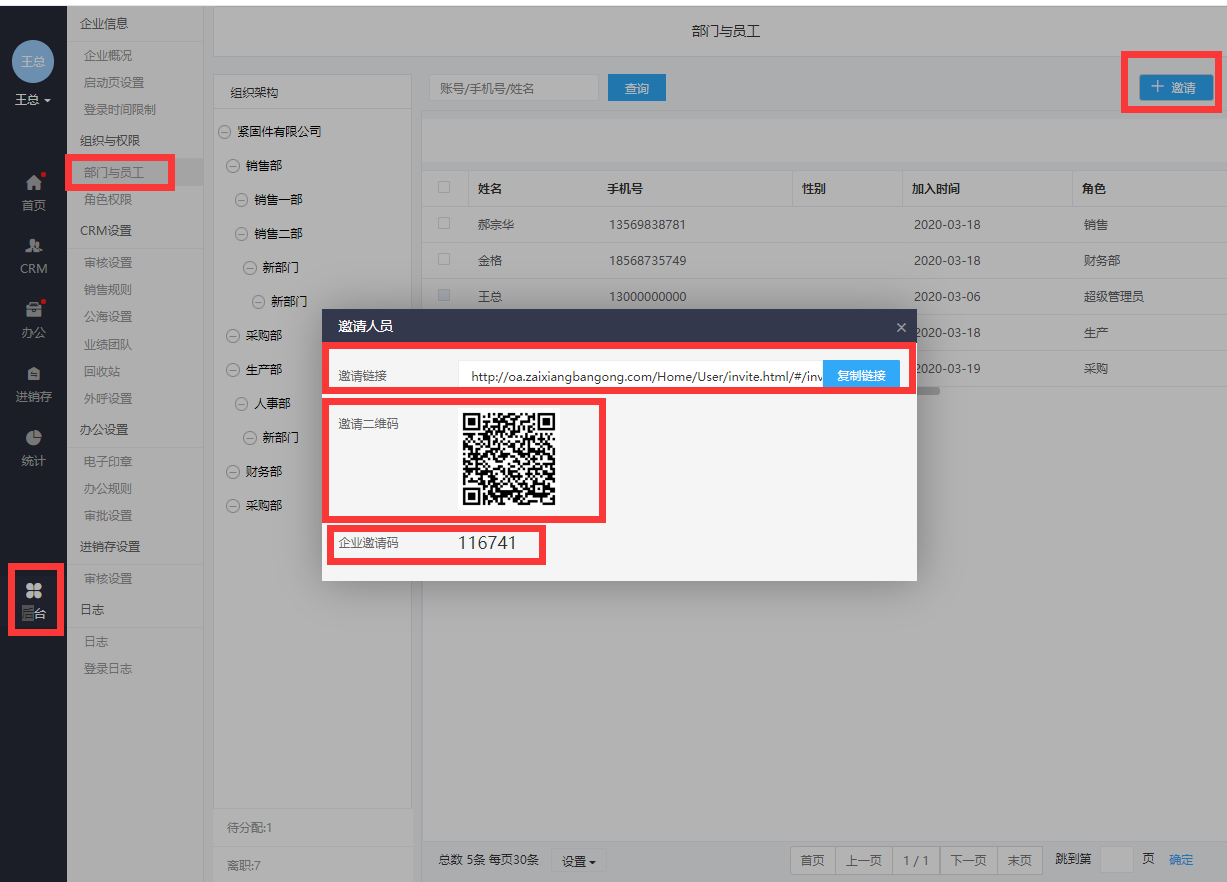Click the 确定 link beside page jump
The width and height of the screenshot is (1227, 882).
(1181, 859)
